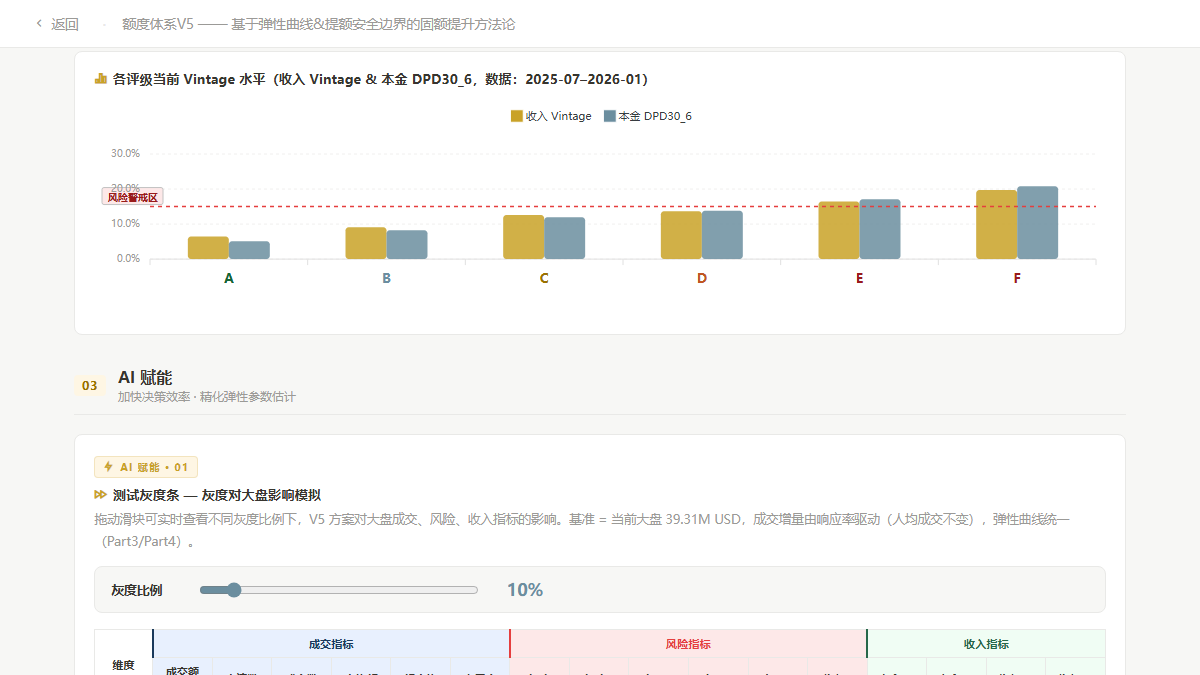
Task: Click the gold 收入 Vintage bar for F
Action: click(997, 224)
